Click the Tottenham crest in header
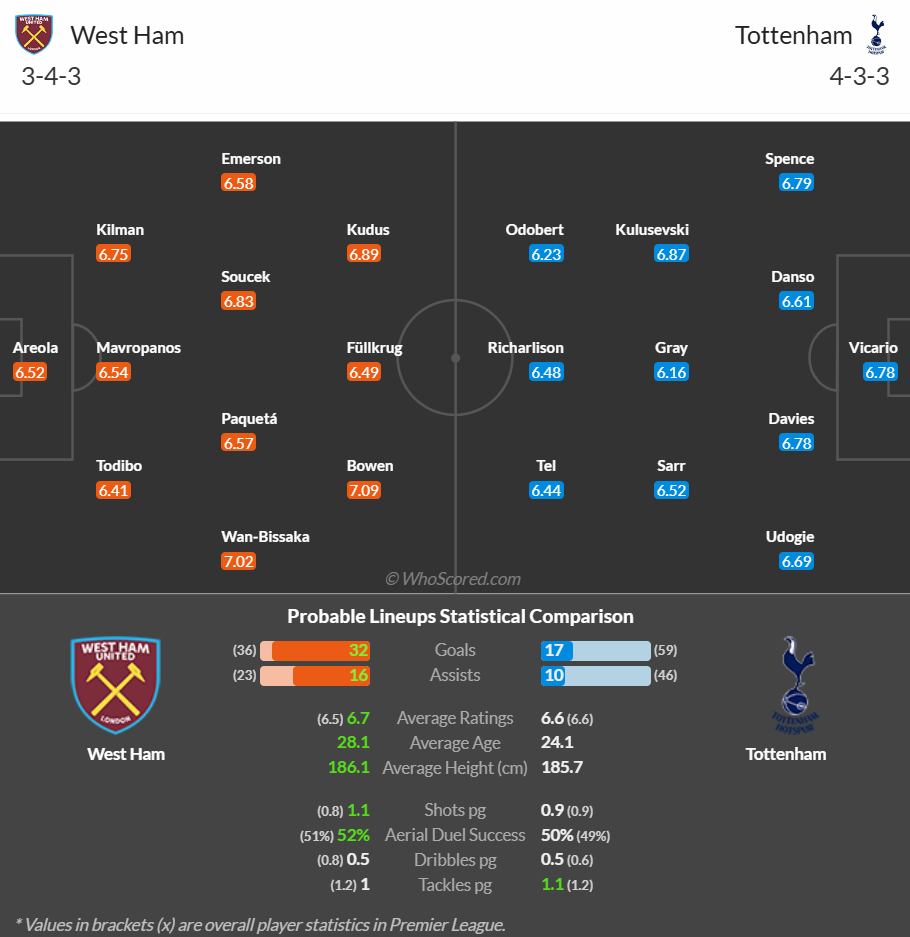 (x=877, y=34)
